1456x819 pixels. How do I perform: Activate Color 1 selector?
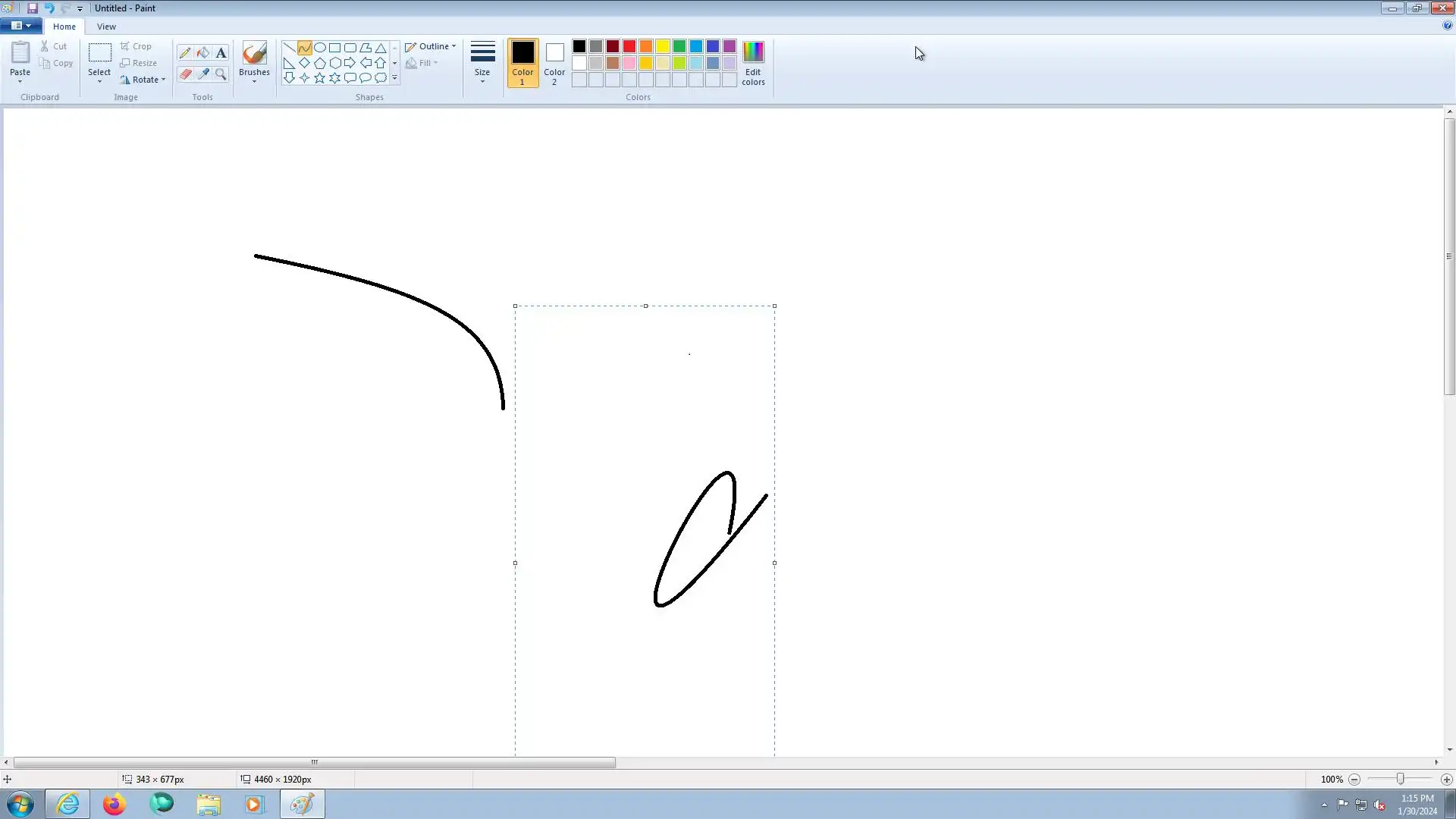click(x=522, y=63)
